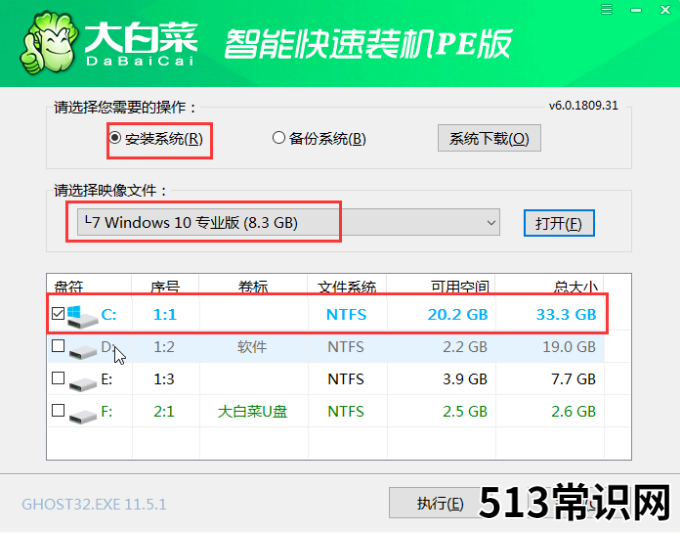Check the E: drive checkbox
This screenshot has height=533, width=680.
pyautogui.click(x=58, y=378)
